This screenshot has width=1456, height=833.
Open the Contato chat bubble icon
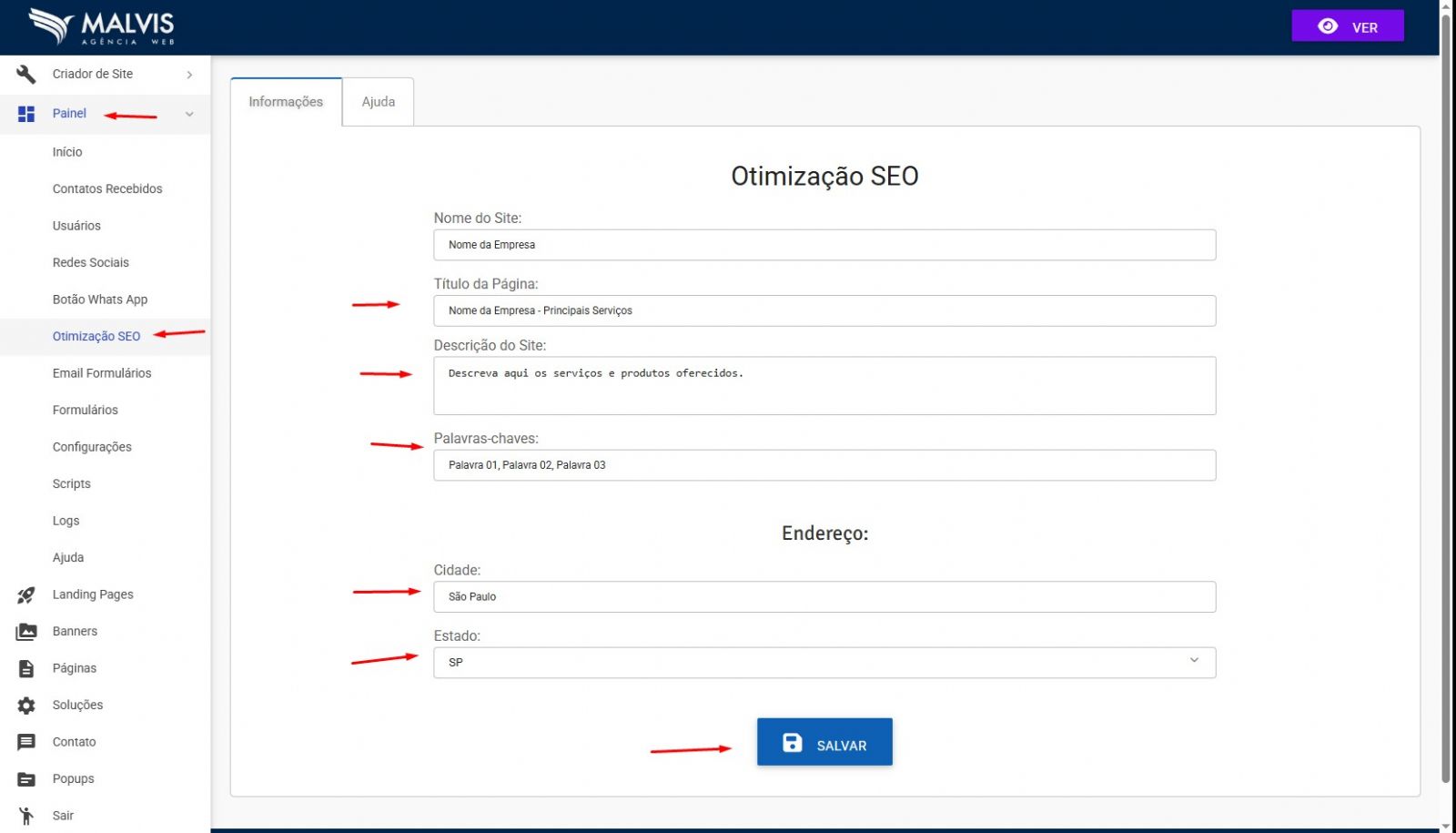point(25,742)
